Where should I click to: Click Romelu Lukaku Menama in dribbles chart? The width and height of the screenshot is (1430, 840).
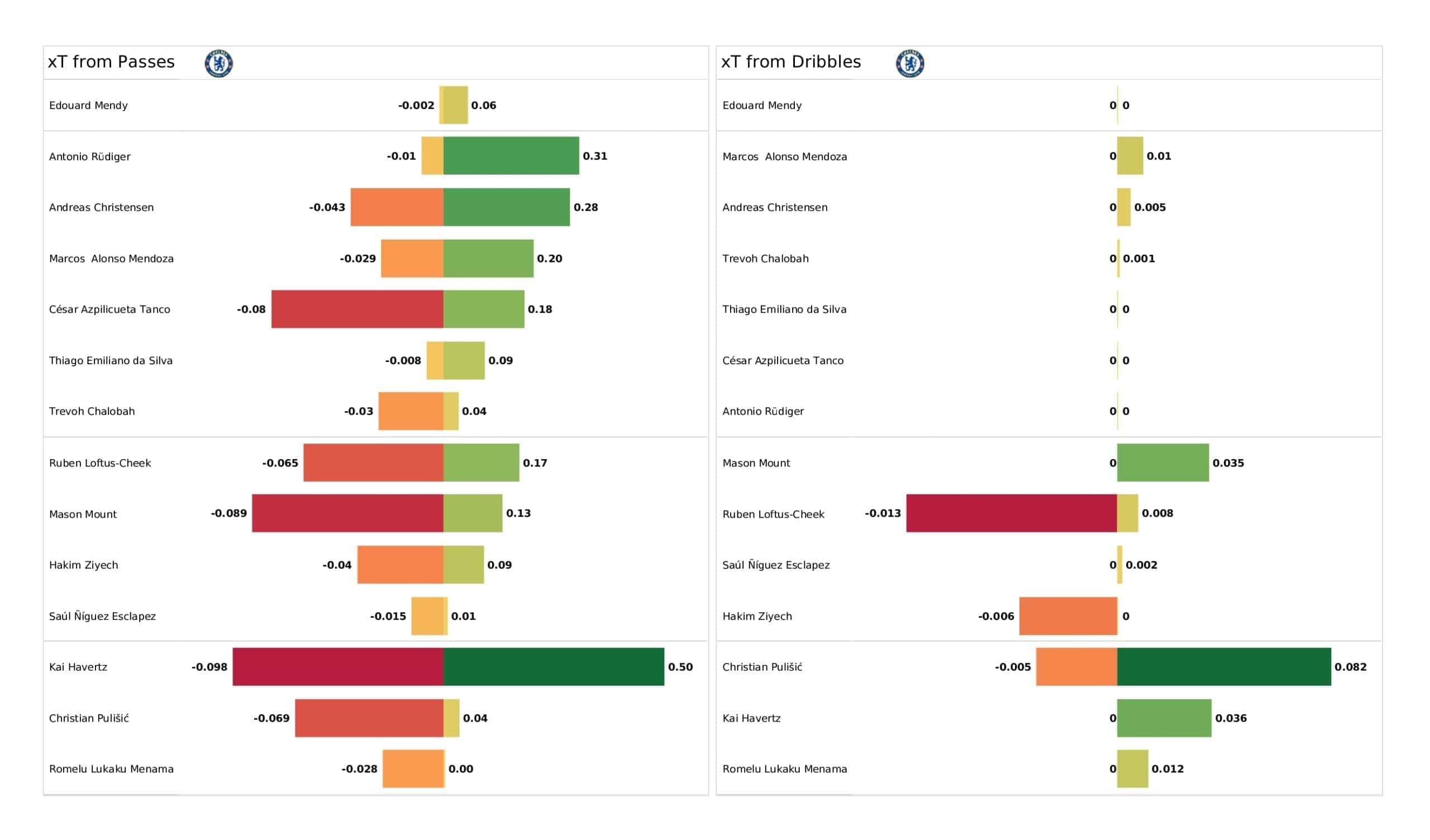click(784, 769)
